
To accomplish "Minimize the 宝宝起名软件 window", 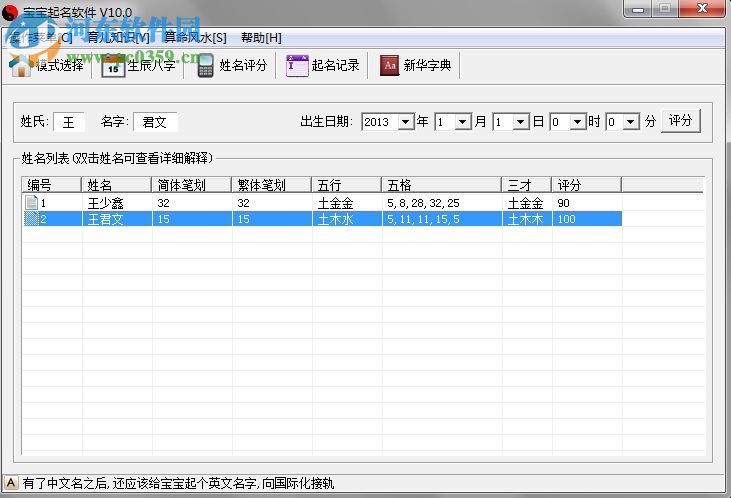I will (638, 9).
